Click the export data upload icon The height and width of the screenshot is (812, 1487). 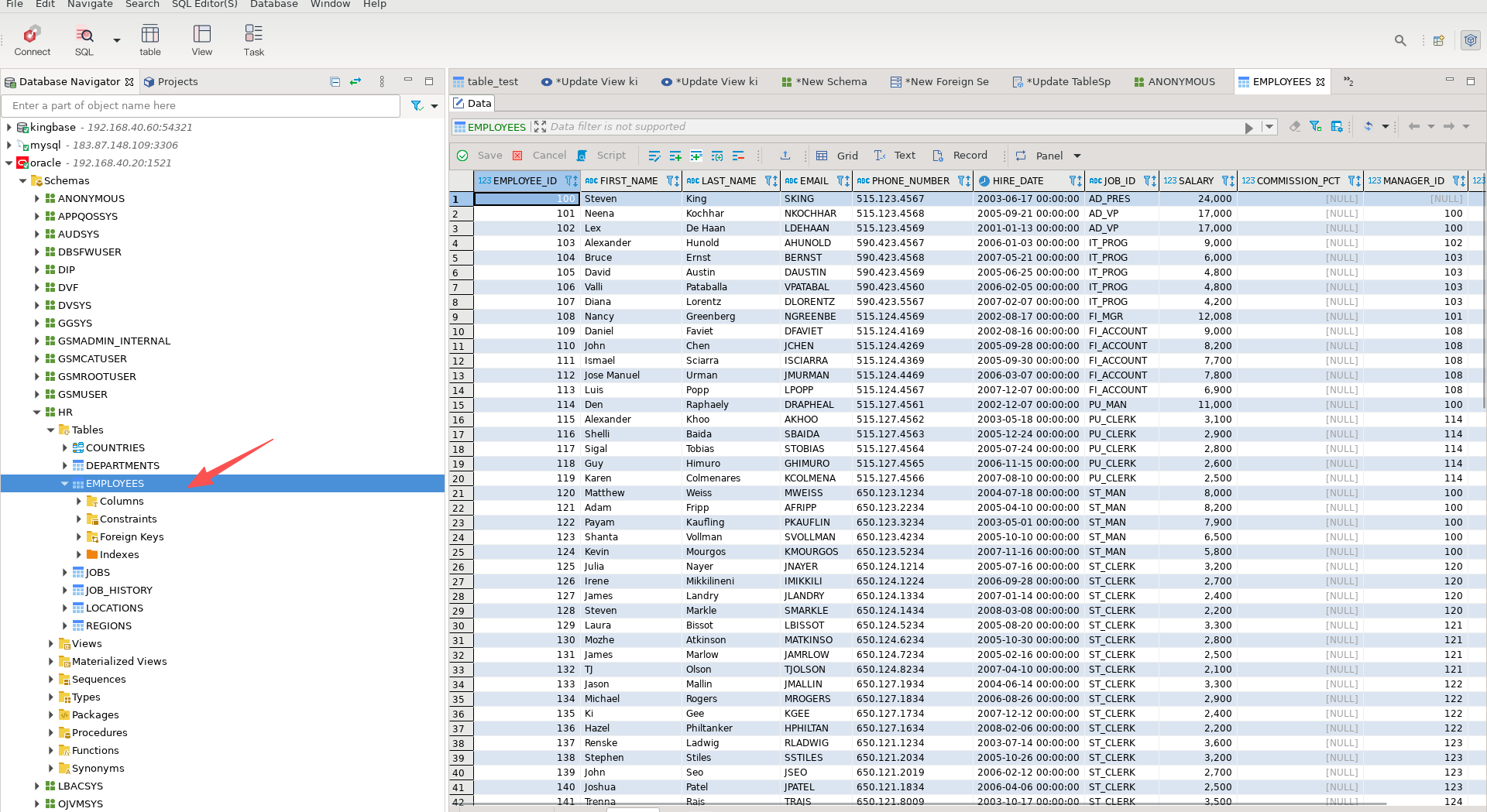(785, 156)
